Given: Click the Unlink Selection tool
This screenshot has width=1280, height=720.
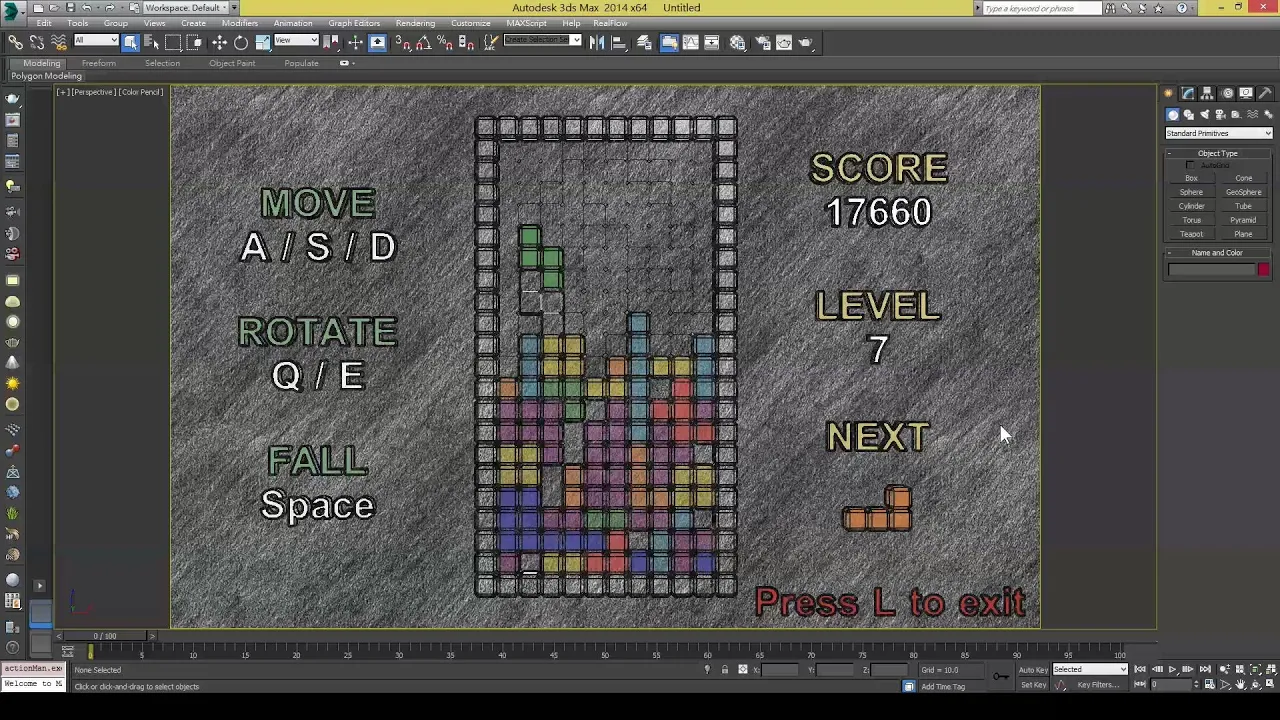Looking at the screenshot, I should pyautogui.click(x=36, y=42).
